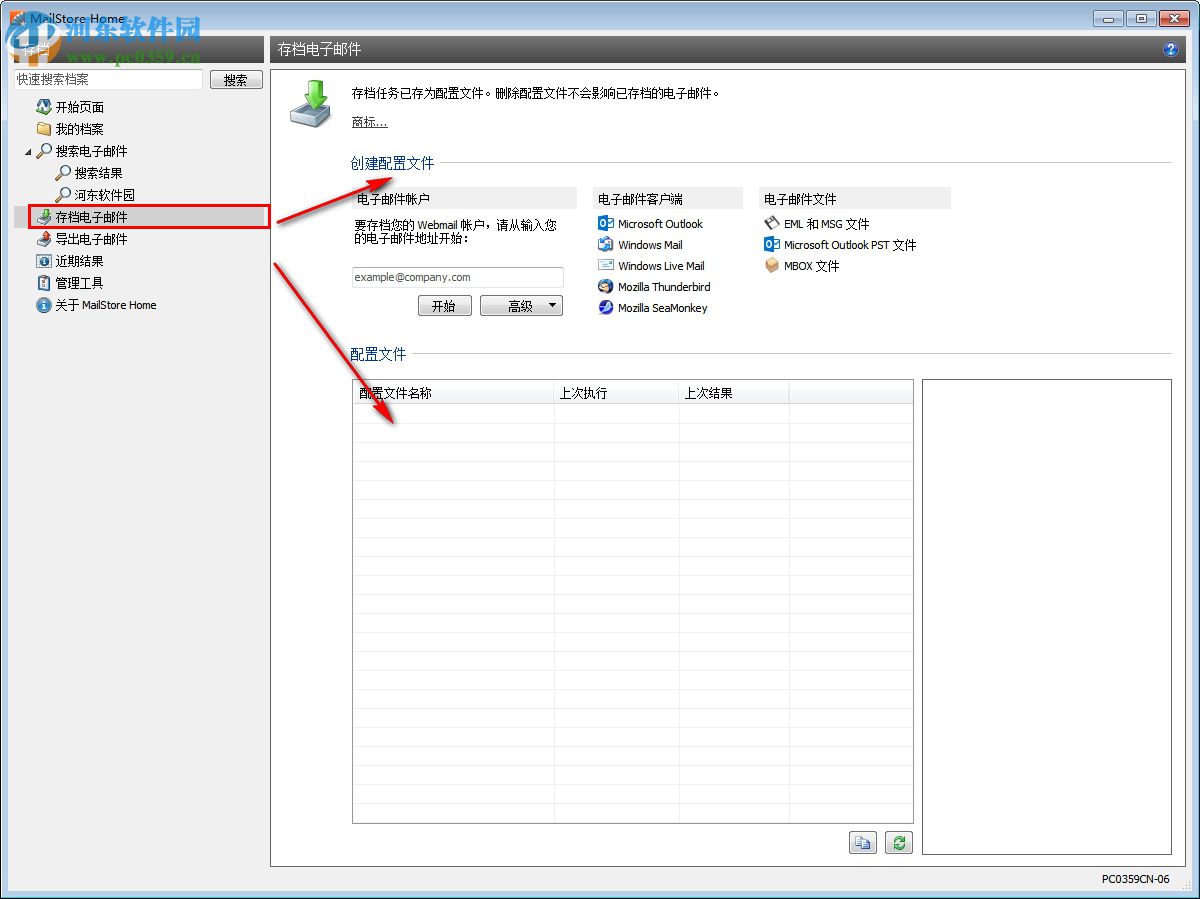Click the MBOX 文件 box icon
1200x899 pixels.
tap(772, 266)
